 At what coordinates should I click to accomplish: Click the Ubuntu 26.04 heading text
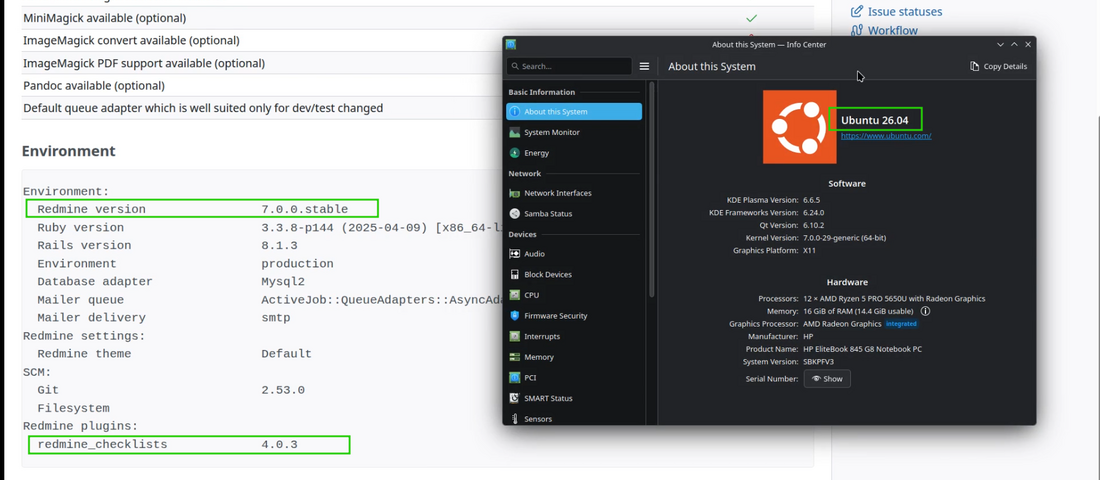coord(875,121)
